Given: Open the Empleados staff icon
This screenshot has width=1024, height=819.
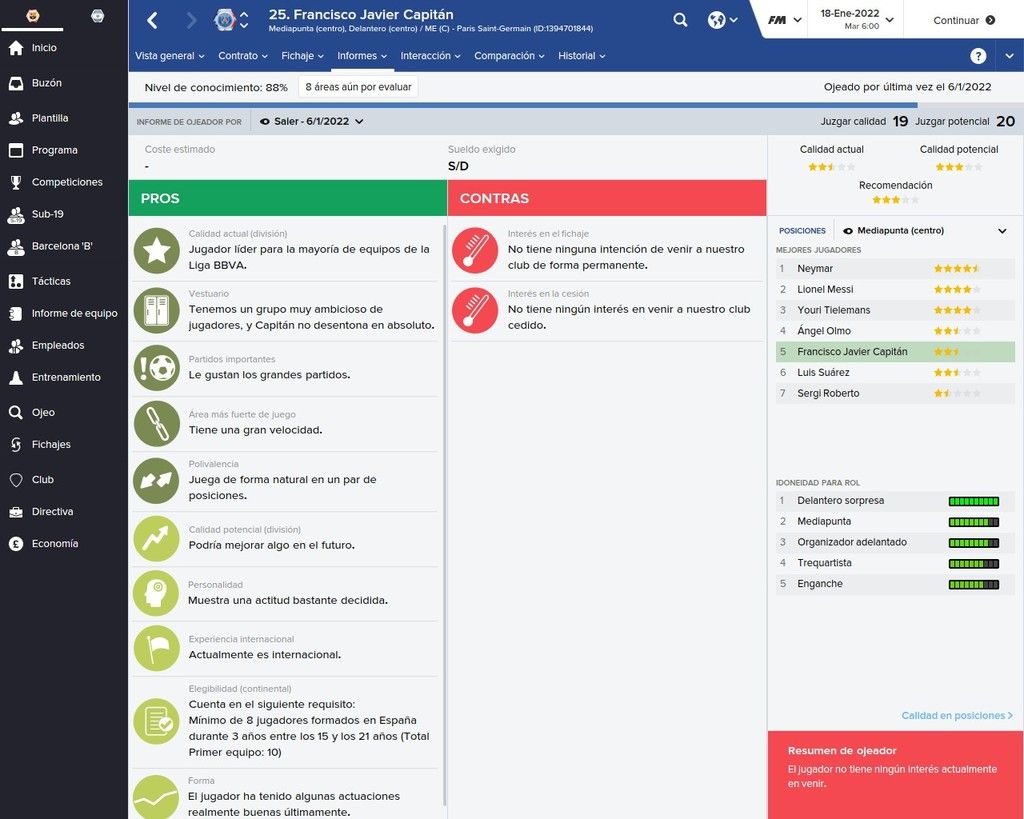Looking at the screenshot, I should pos(16,345).
